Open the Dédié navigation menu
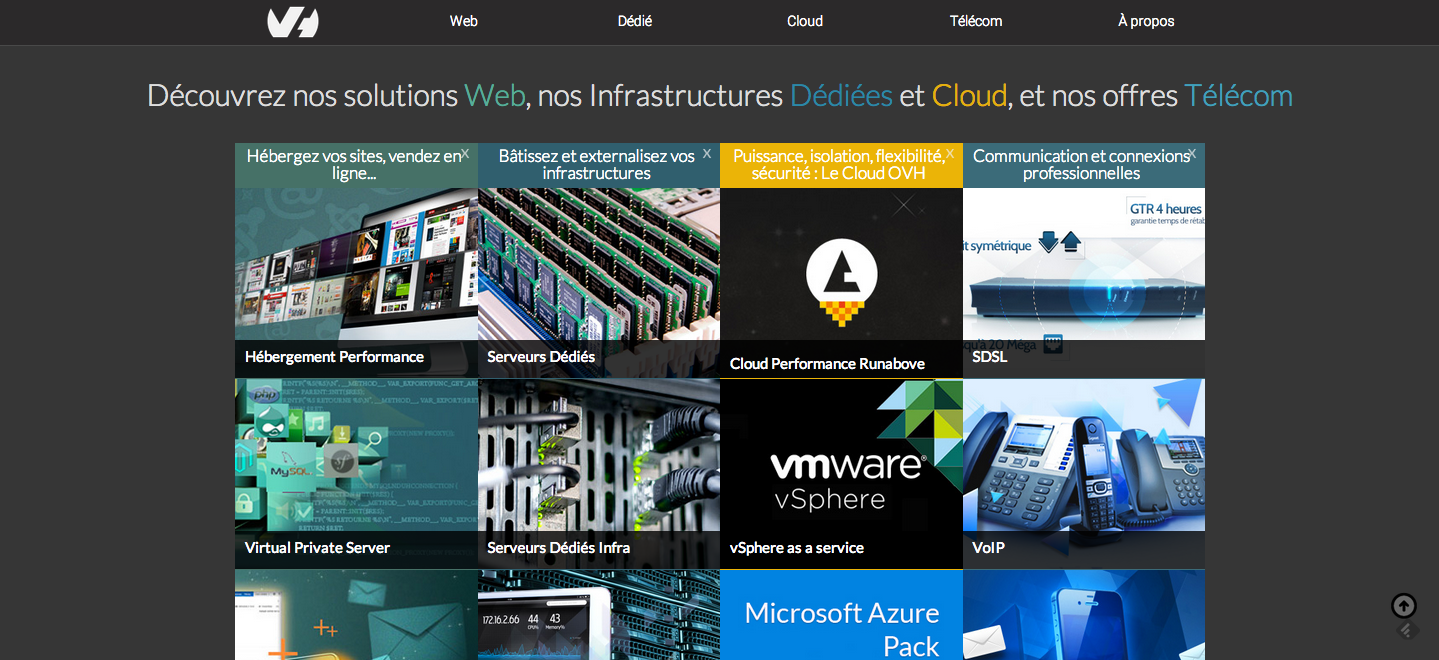Screen dimensions: 1439x660 tap(634, 21)
